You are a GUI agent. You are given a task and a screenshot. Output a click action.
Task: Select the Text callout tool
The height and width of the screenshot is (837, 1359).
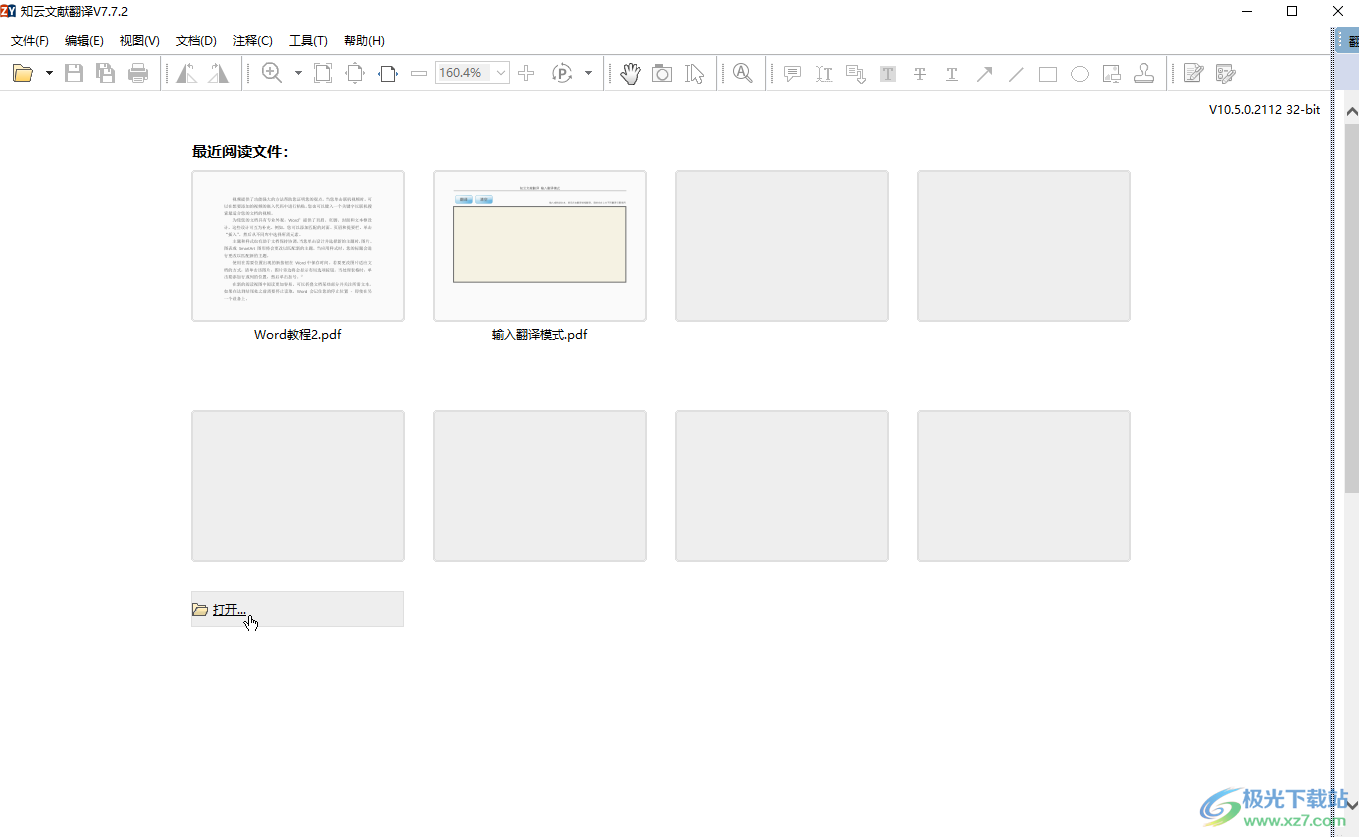[856, 74]
